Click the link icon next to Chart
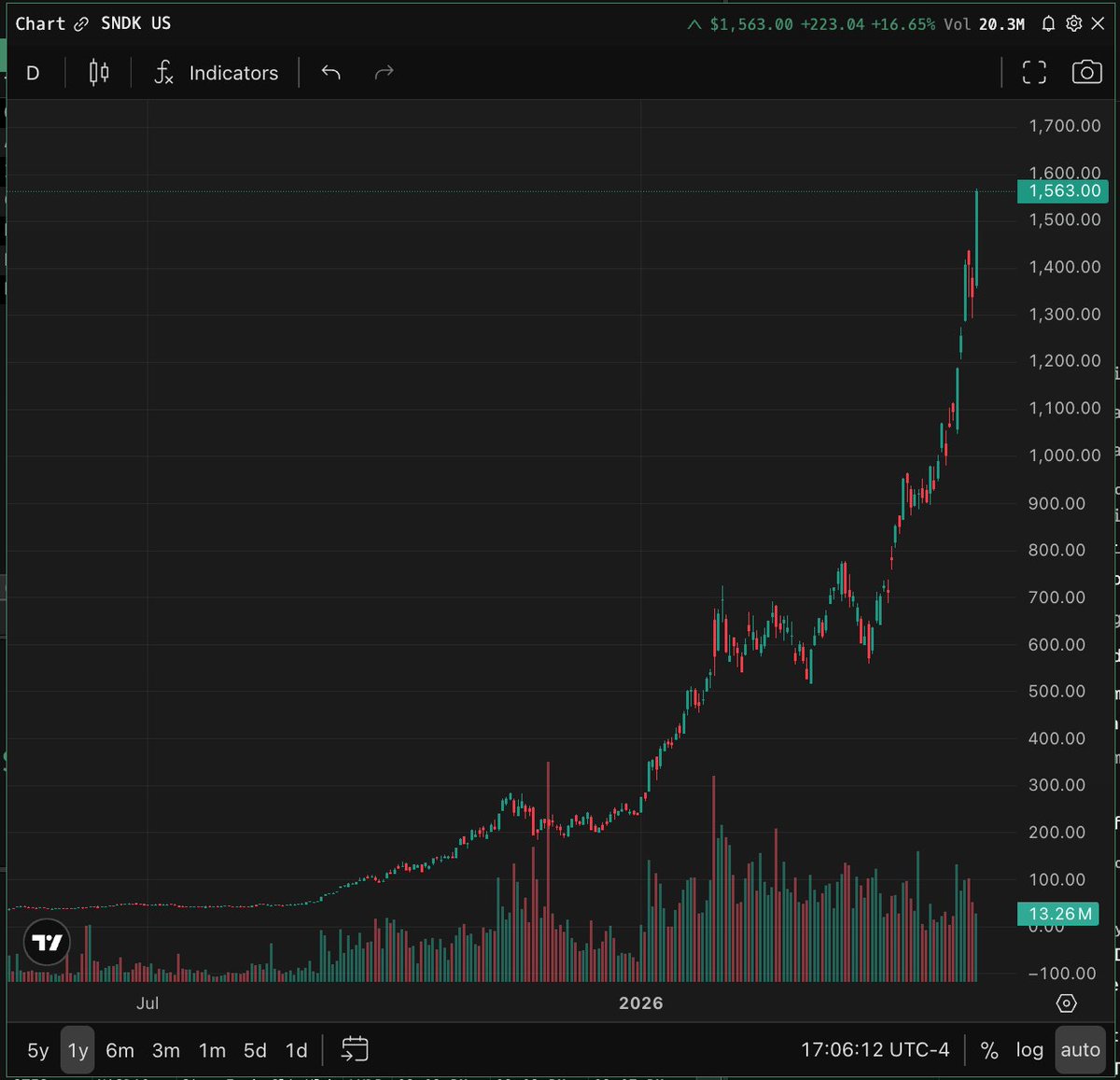The image size is (1120, 1080). pyautogui.click(x=81, y=24)
